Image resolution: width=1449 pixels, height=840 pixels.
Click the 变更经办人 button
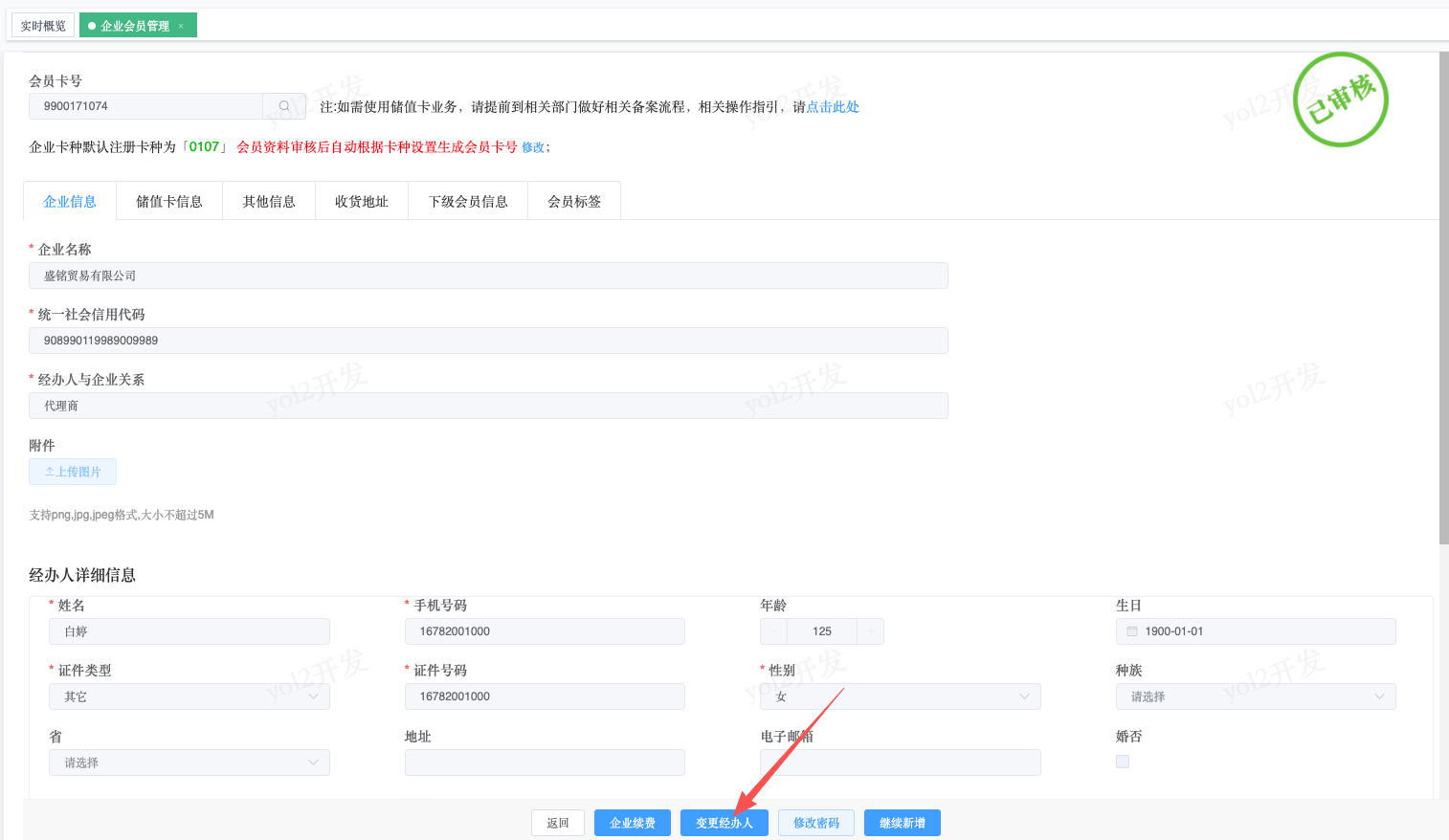coord(724,823)
